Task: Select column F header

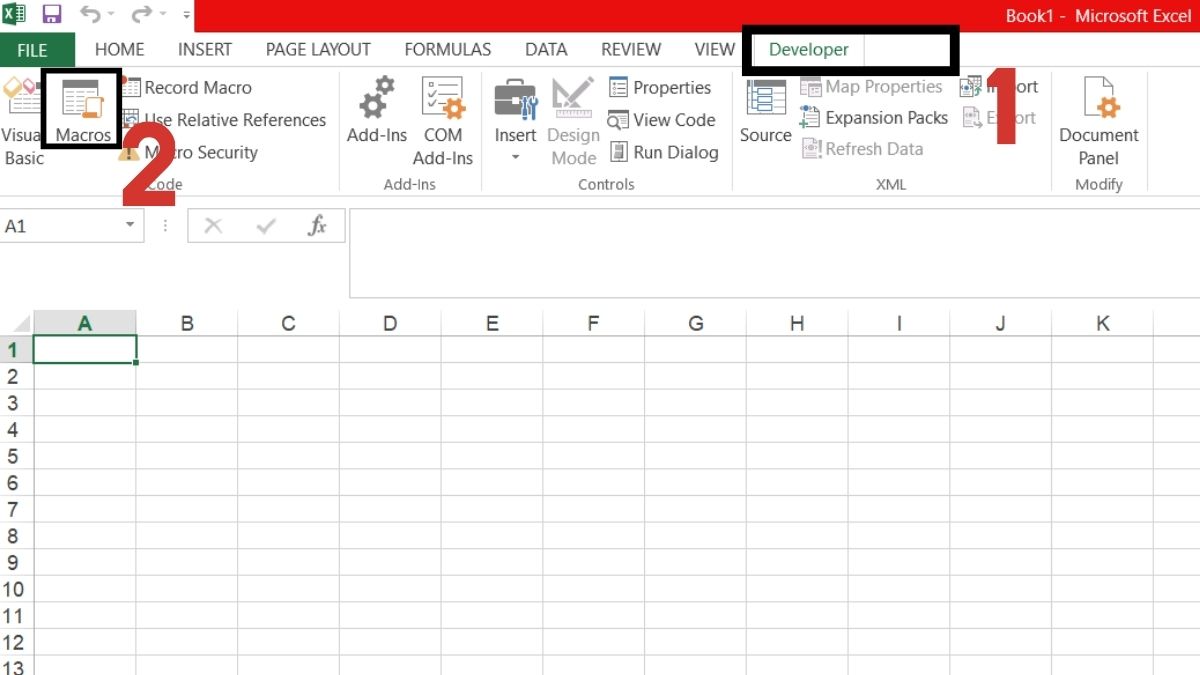Action: (x=593, y=323)
